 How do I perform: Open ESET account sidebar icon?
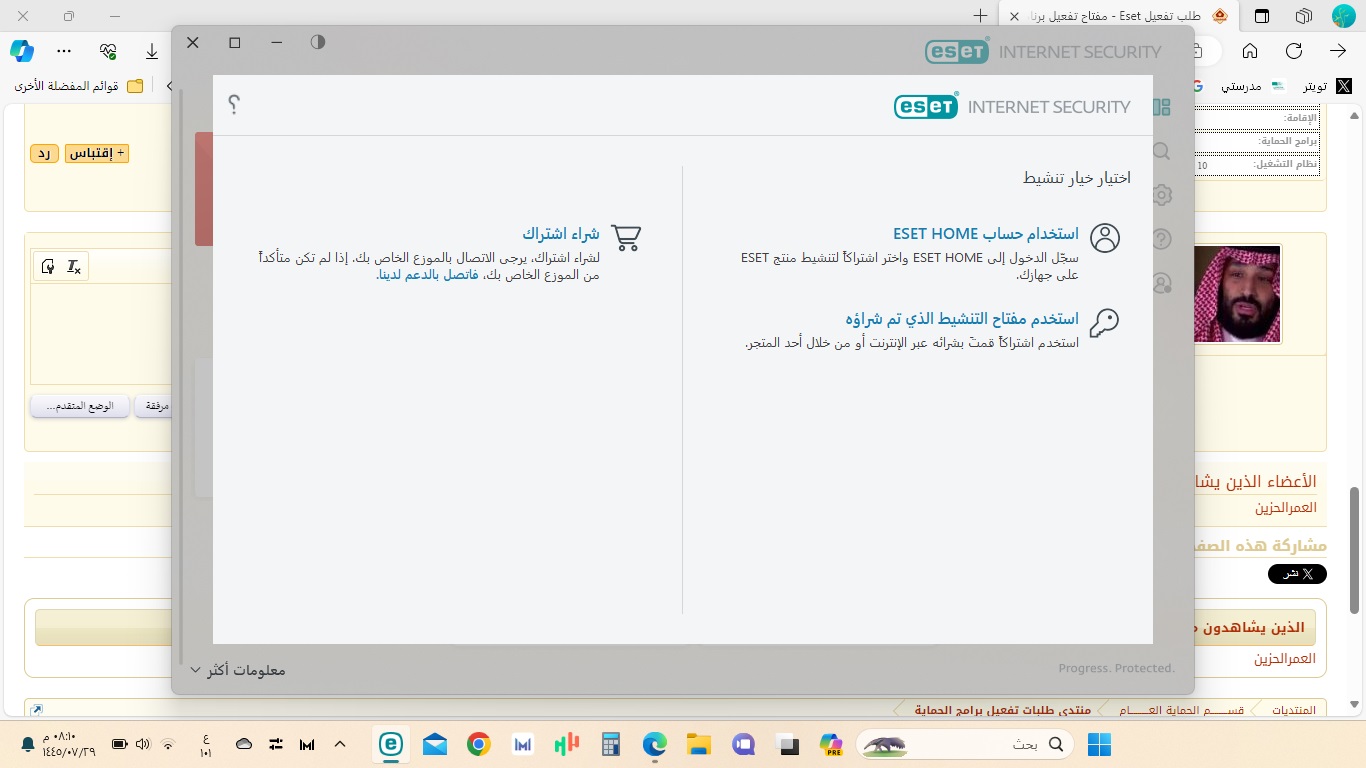coord(1161,283)
